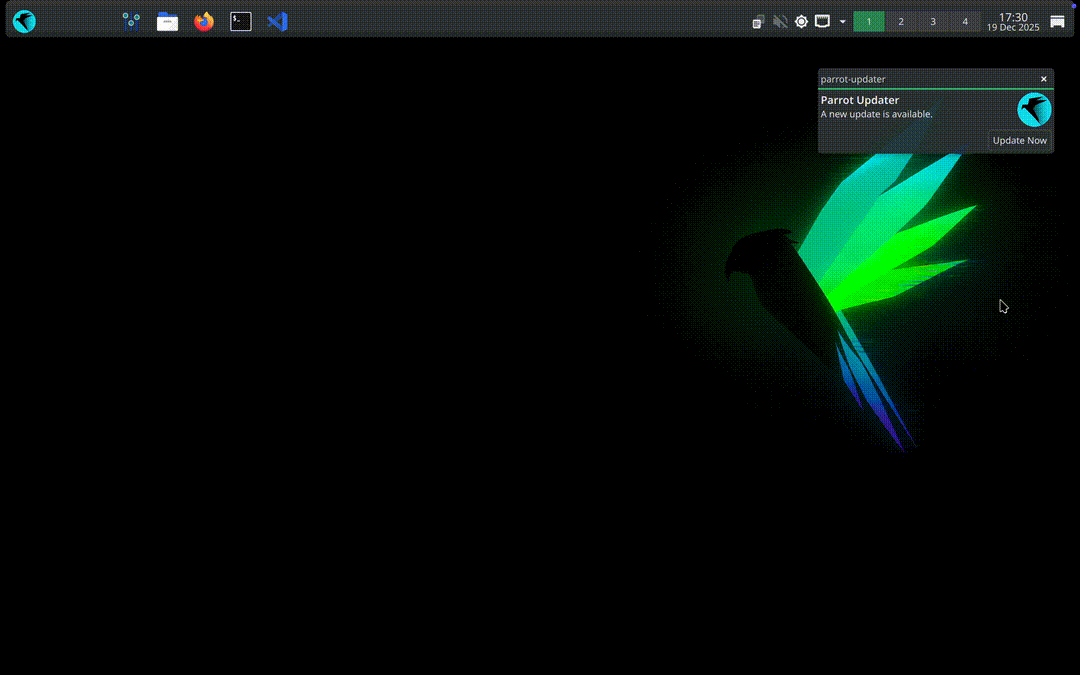1080x675 pixels.
Task: Activate workspace 4 in the pager
Action: [x=965, y=21]
